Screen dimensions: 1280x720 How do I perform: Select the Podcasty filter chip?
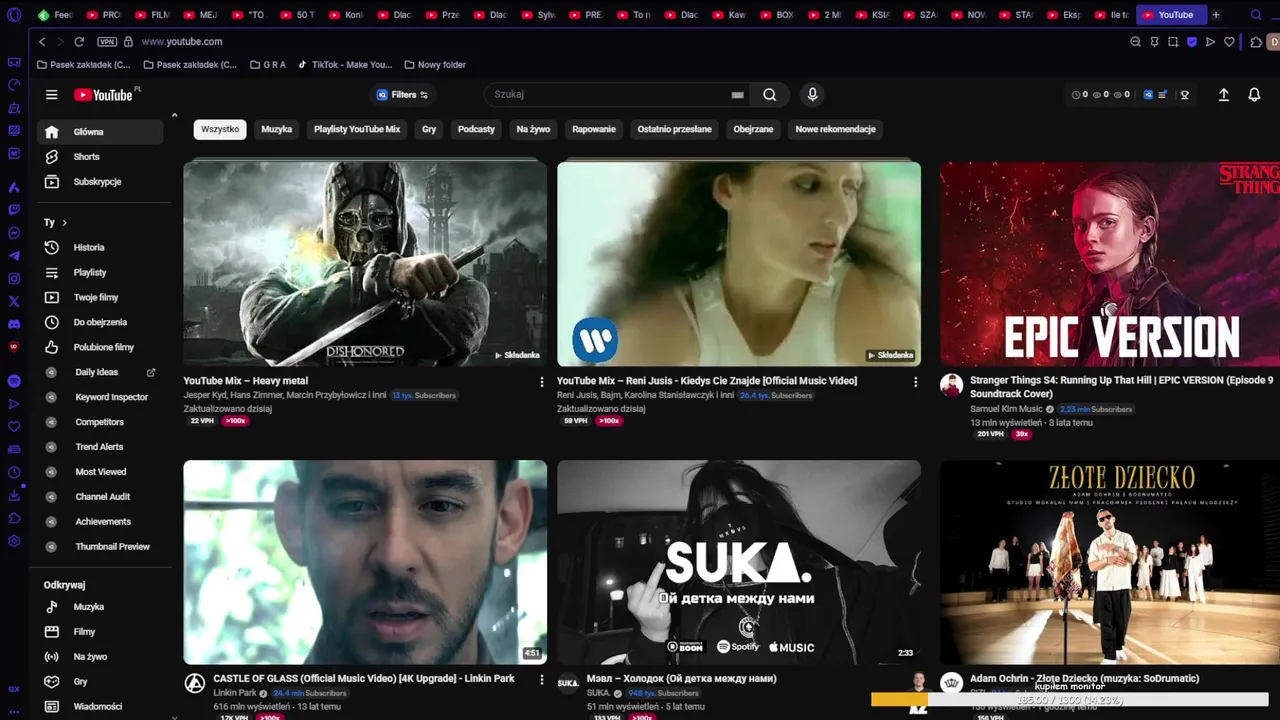pos(476,129)
